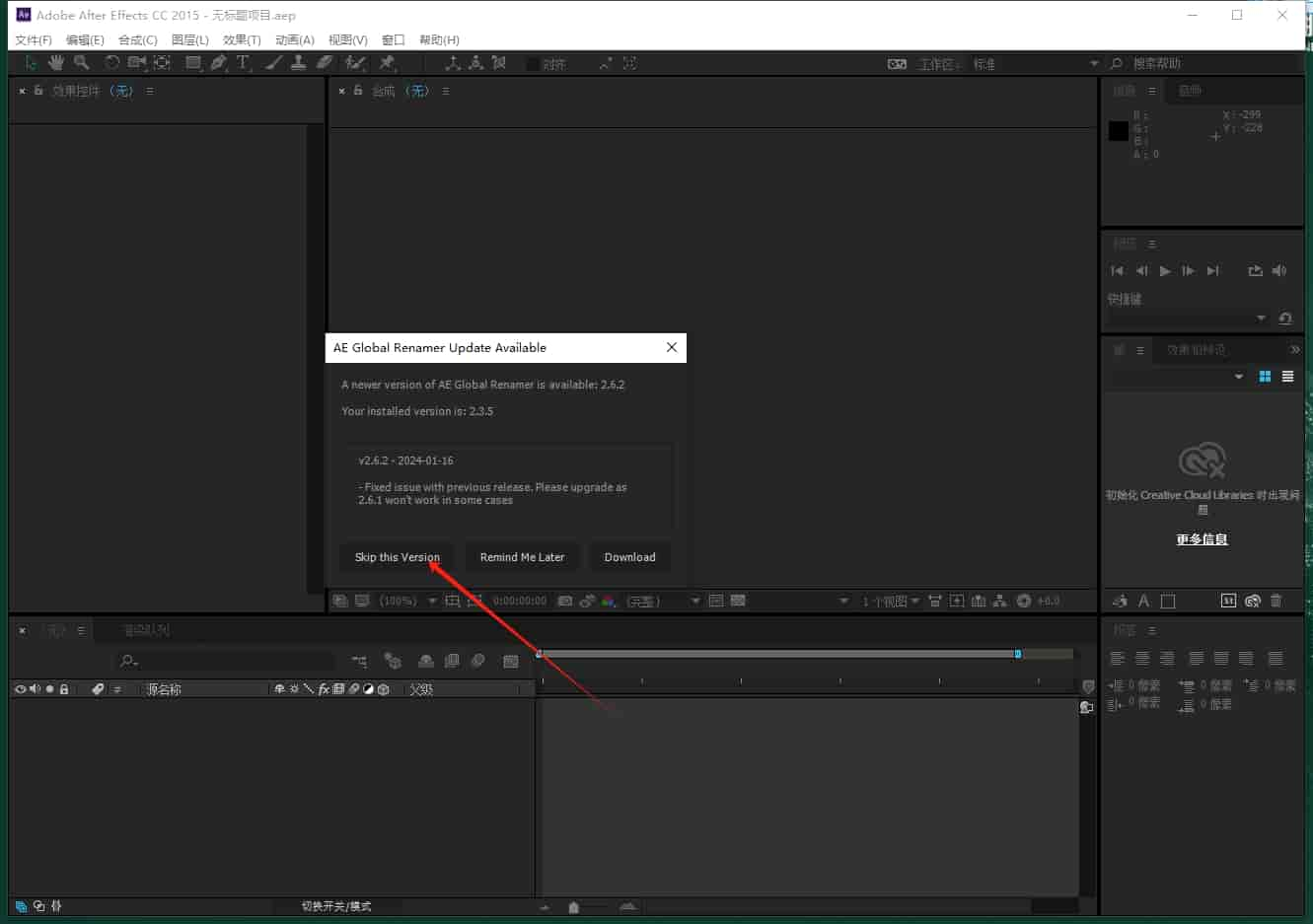Click the timeline graph editor icon
Viewport: 1313px width, 924px height.
(x=511, y=661)
